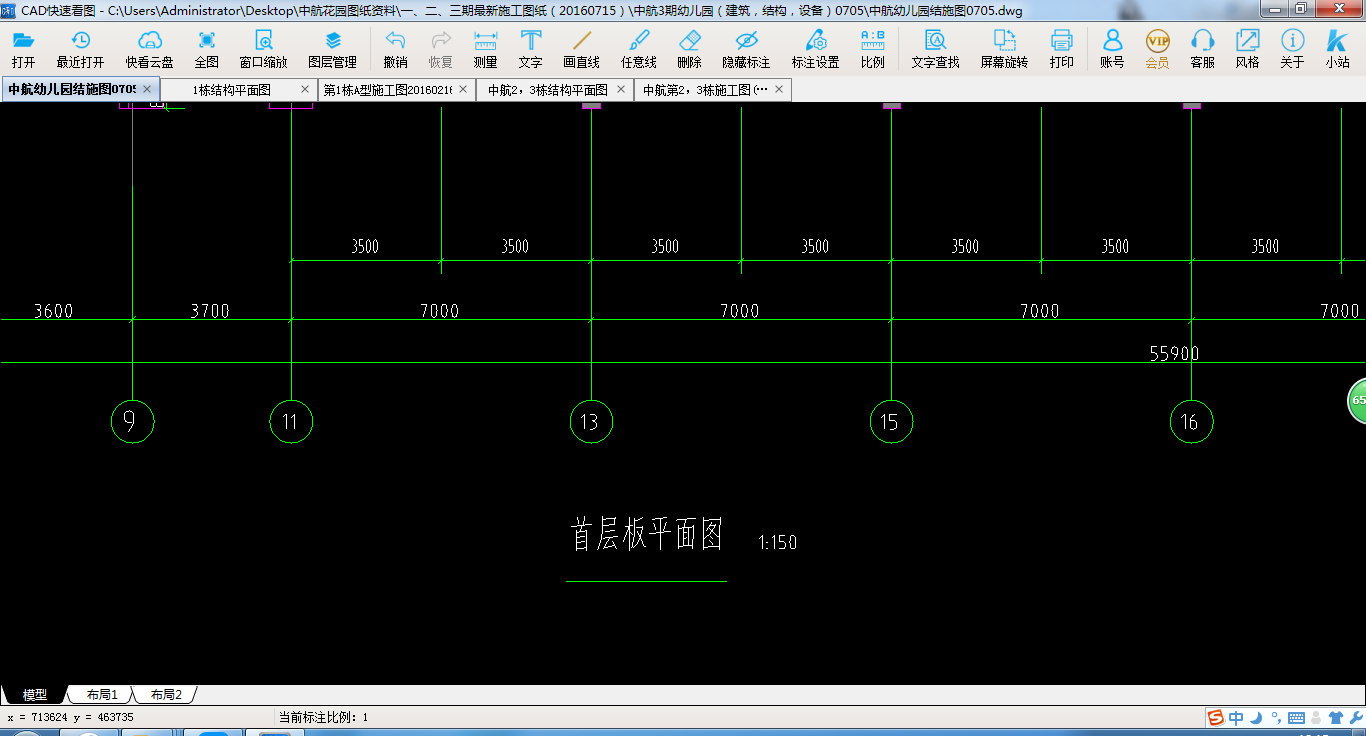Click the 首层板平面图 drawing title
This screenshot has height=736, width=1366.
point(647,535)
